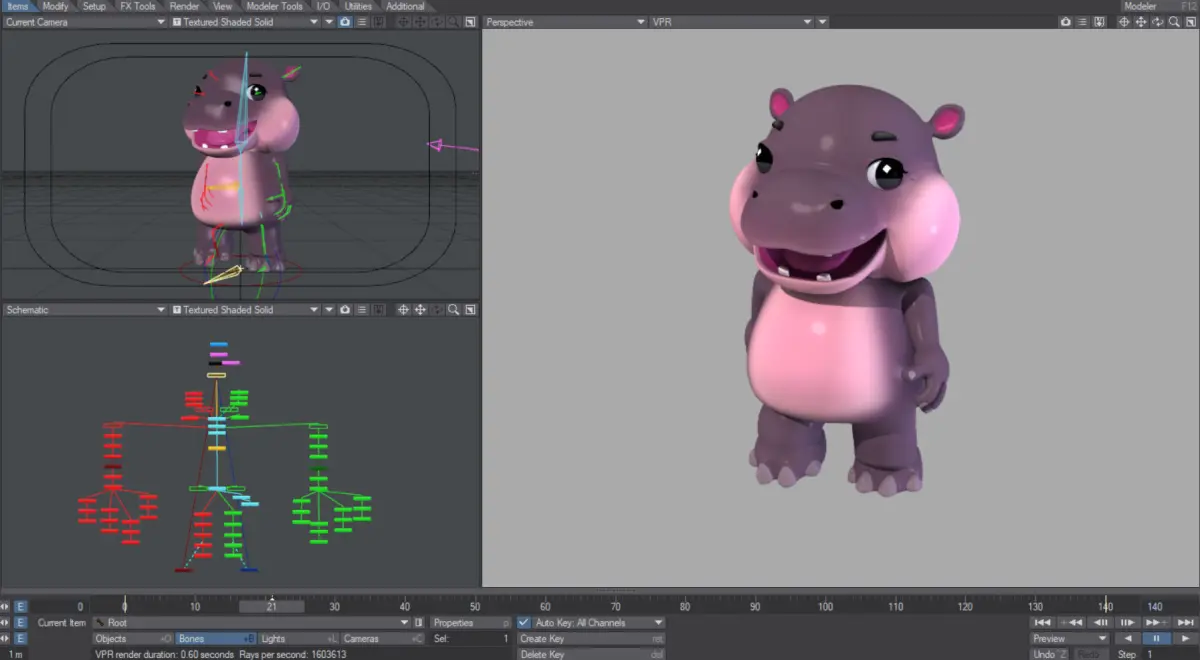This screenshot has height=660, width=1200.
Task: Click the zoom magnifier in Perspective viewport
Action: coord(1174,22)
